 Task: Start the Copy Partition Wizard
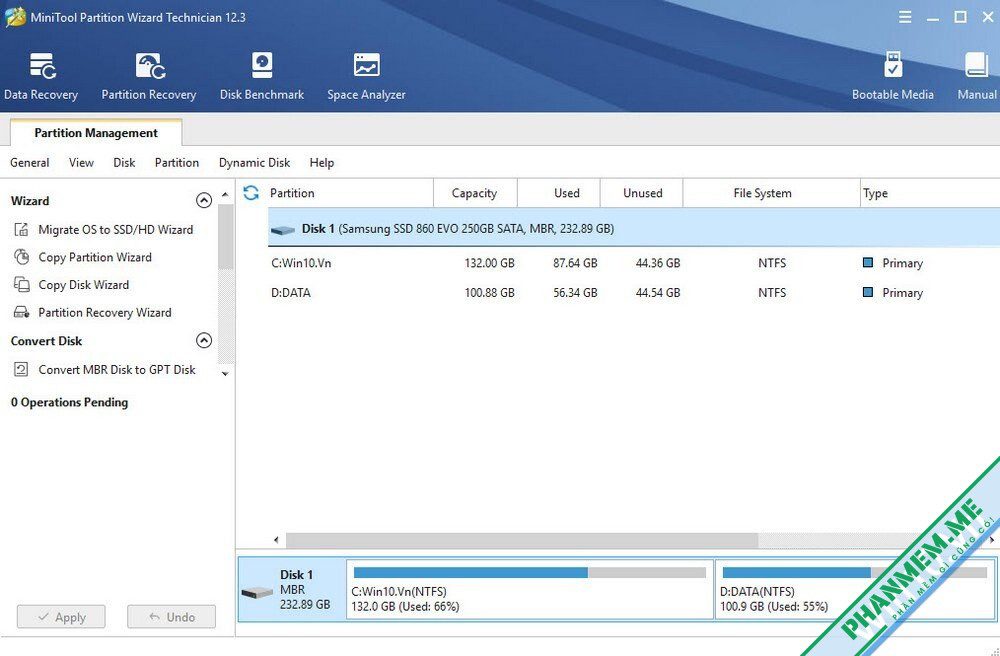[95, 257]
